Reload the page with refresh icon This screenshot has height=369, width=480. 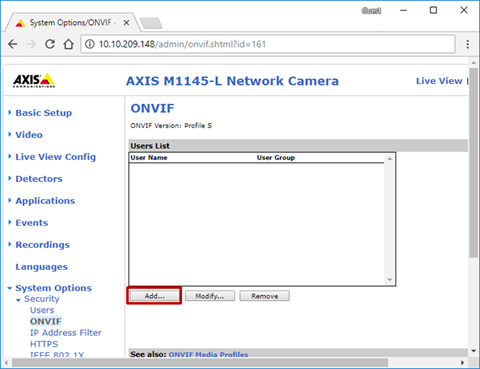click(x=50, y=44)
